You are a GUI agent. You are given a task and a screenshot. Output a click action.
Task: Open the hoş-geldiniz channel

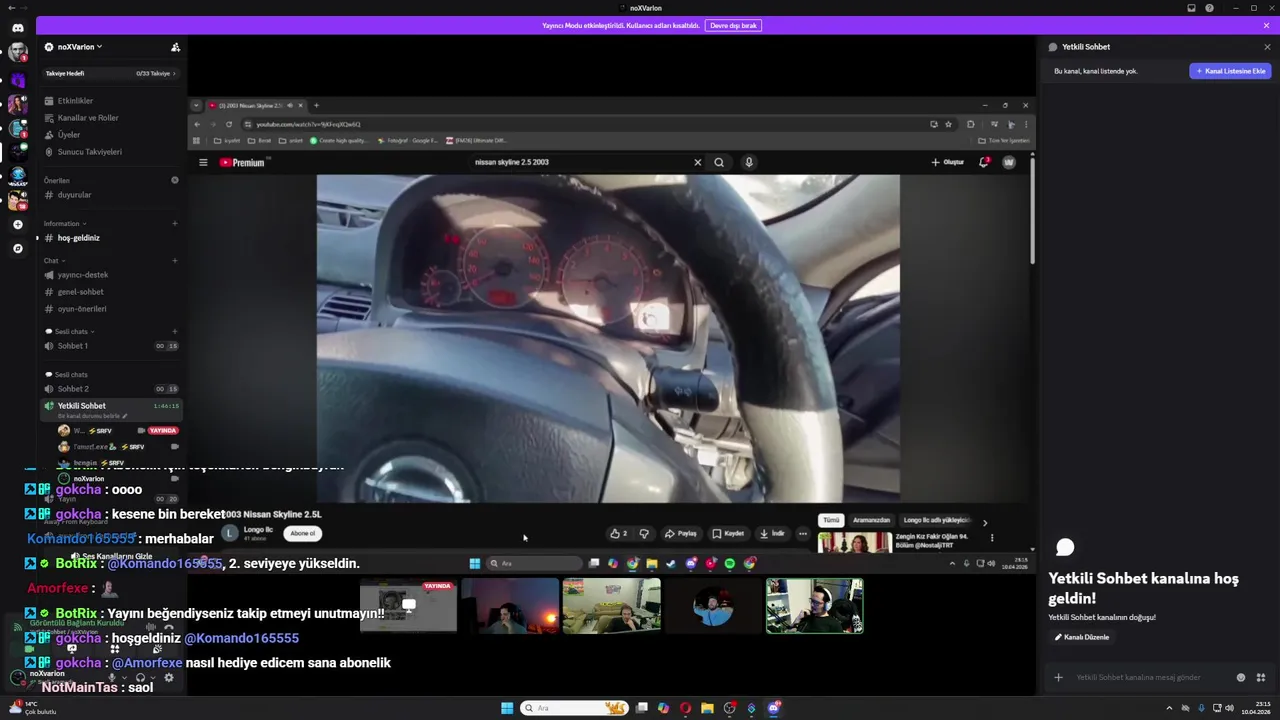click(110, 238)
